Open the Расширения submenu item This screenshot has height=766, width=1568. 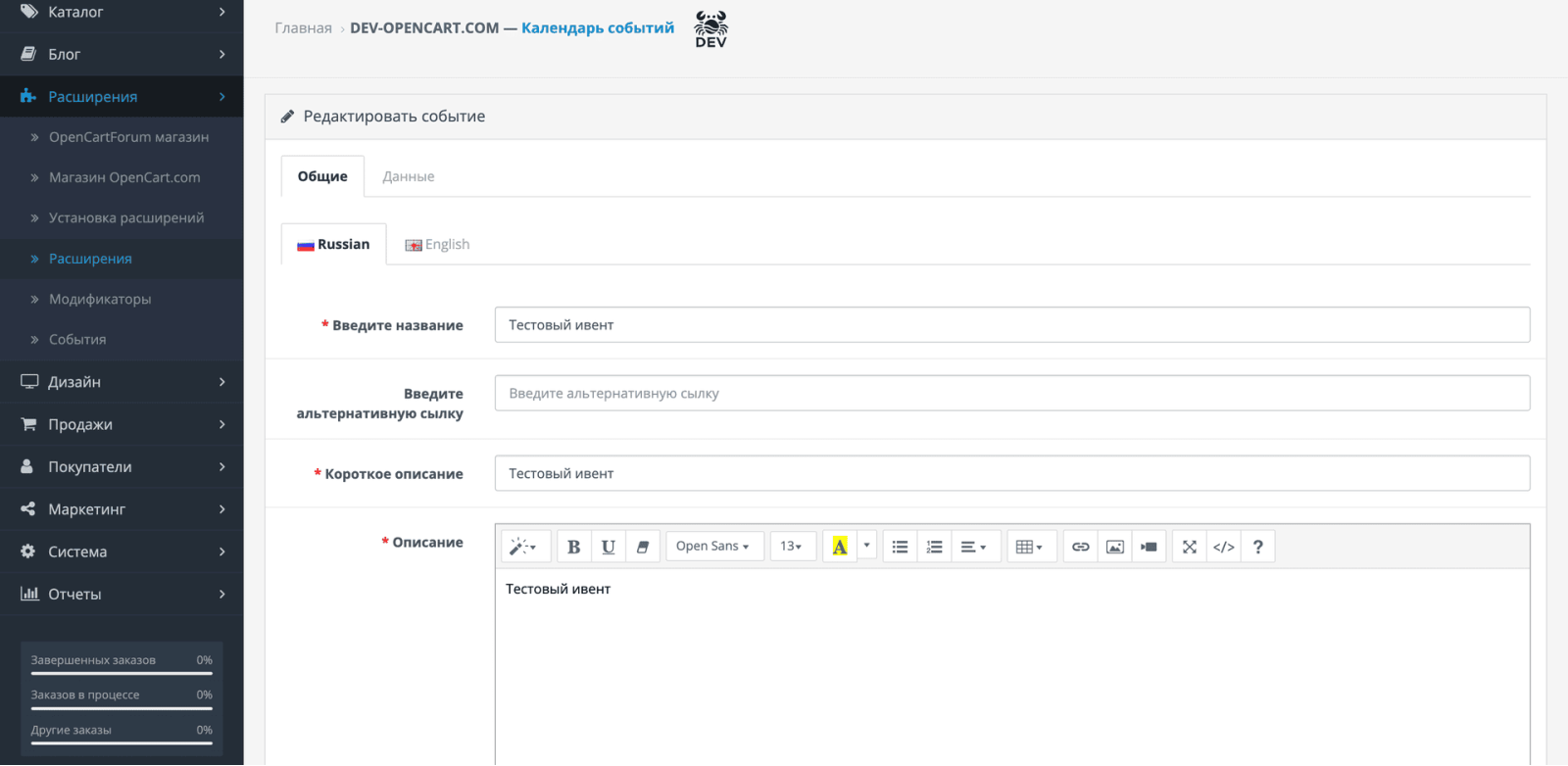(x=90, y=259)
